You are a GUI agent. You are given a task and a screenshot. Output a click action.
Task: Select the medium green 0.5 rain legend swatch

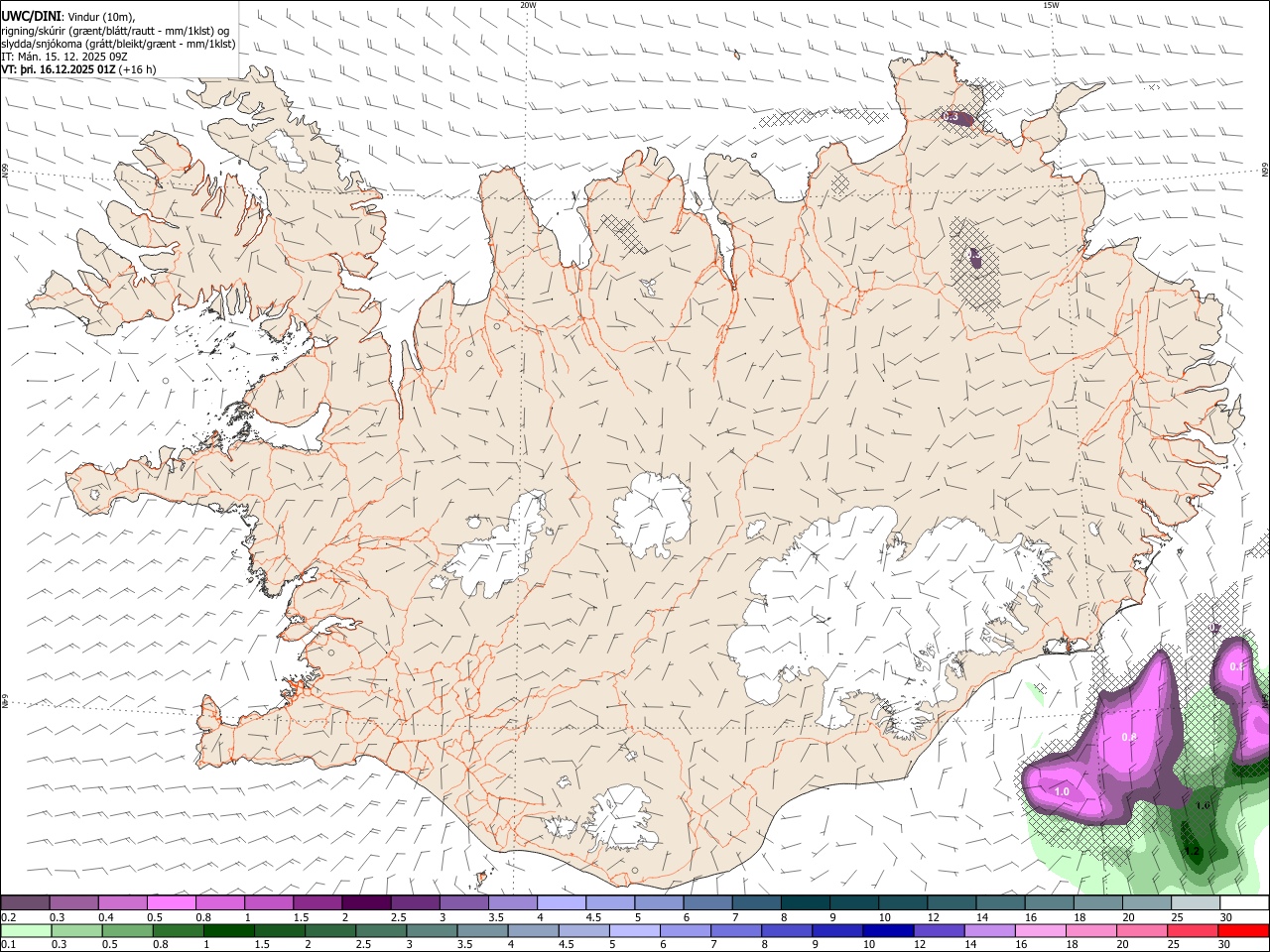(x=128, y=931)
